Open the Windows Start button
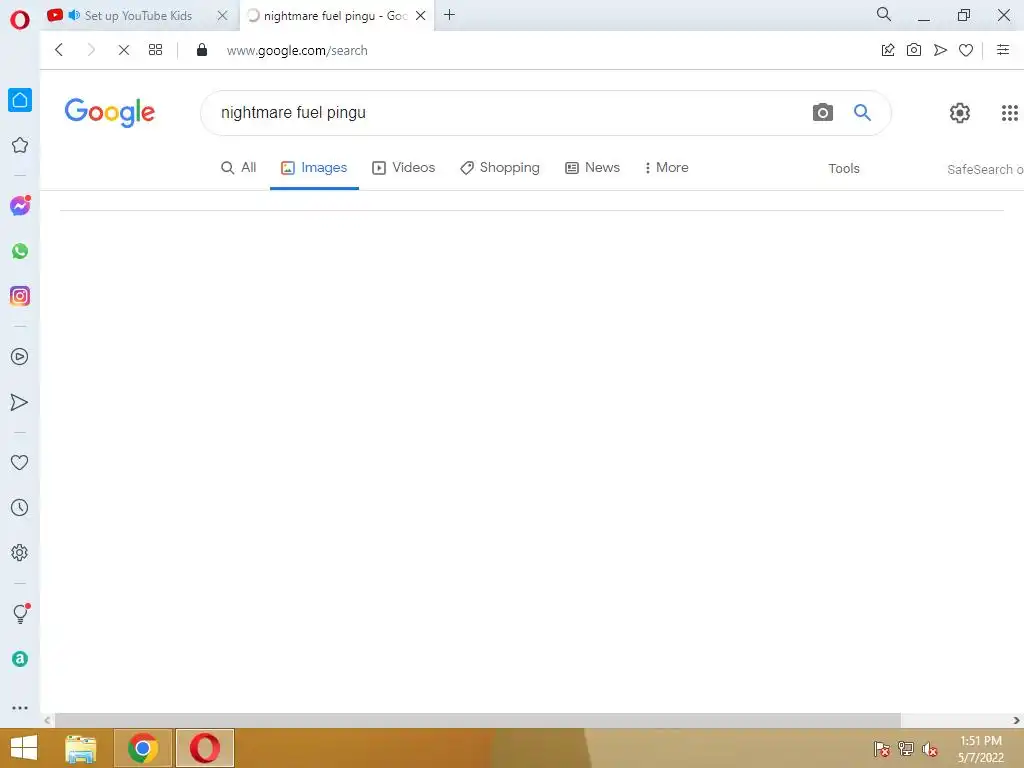Screen dimensions: 1024x768 pos(24,748)
